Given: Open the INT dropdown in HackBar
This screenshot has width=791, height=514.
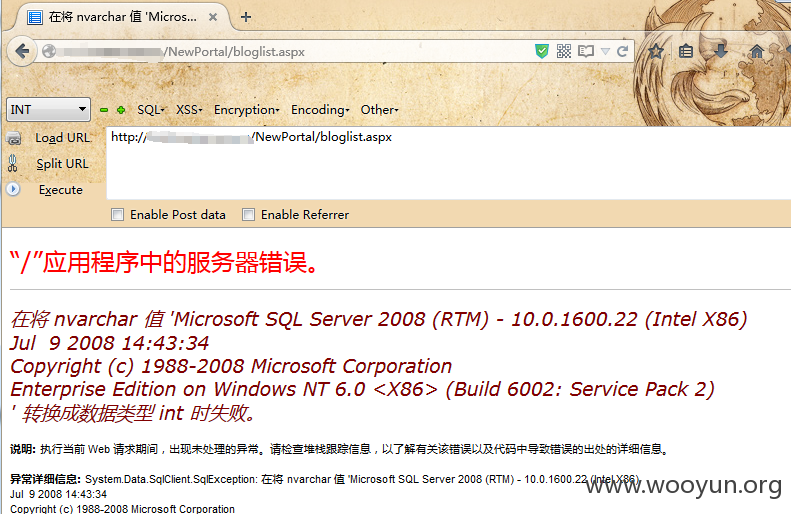Looking at the screenshot, I should 48,109.
